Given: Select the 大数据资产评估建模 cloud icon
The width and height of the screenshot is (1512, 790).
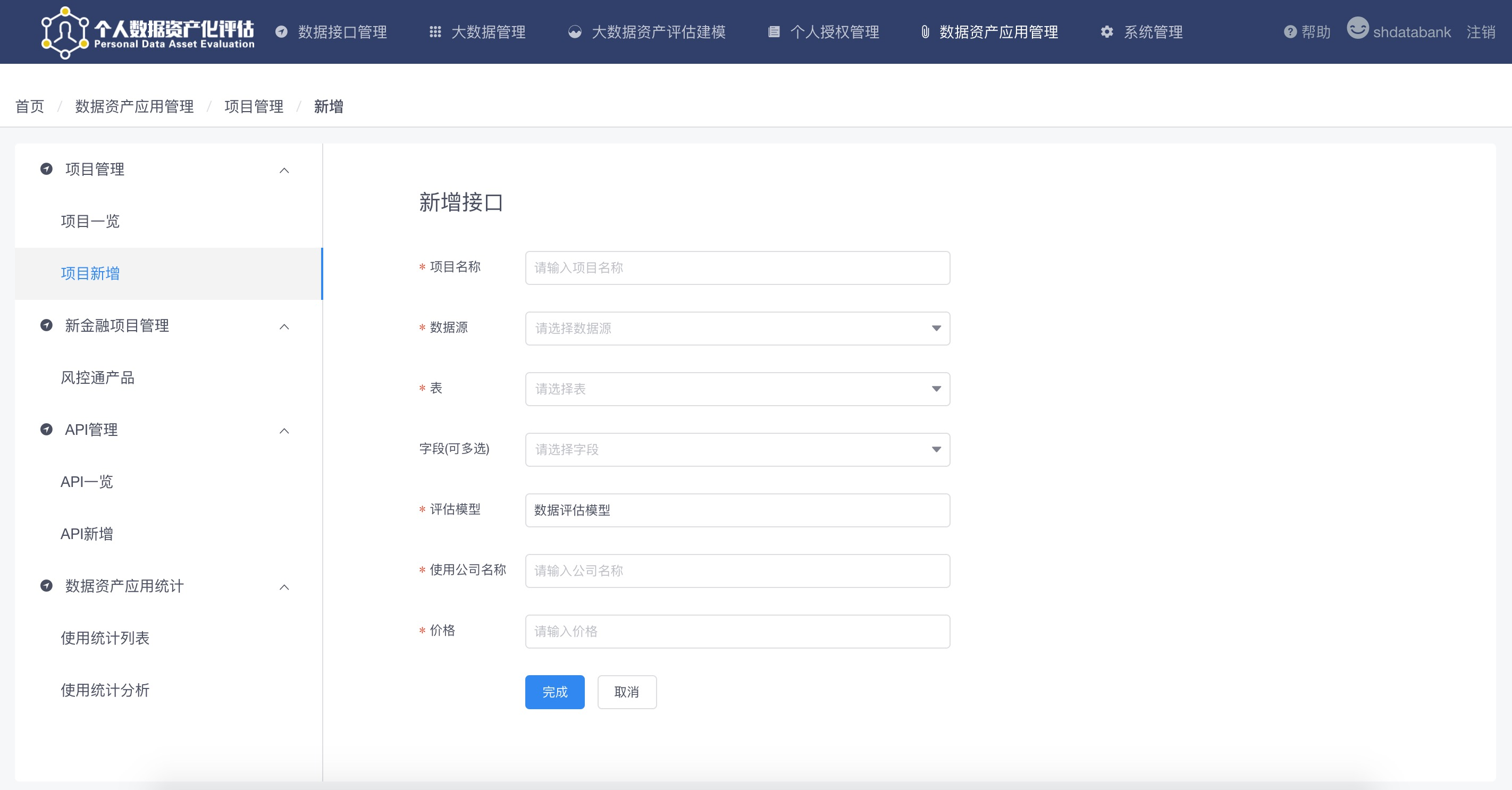Looking at the screenshot, I should point(574,32).
